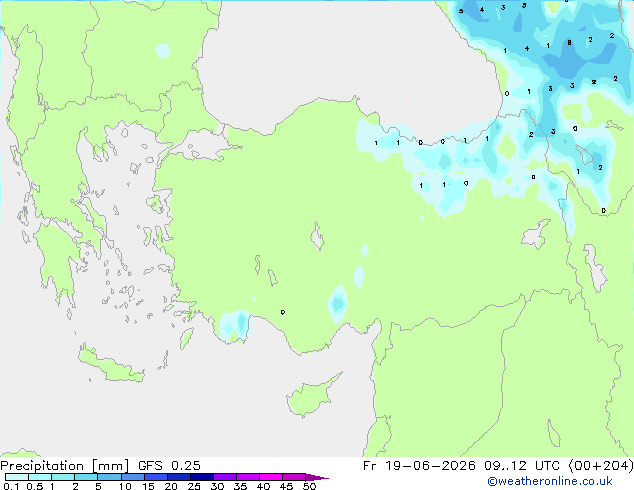Select the 0.5–1 mm legend color

tap(40, 477)
